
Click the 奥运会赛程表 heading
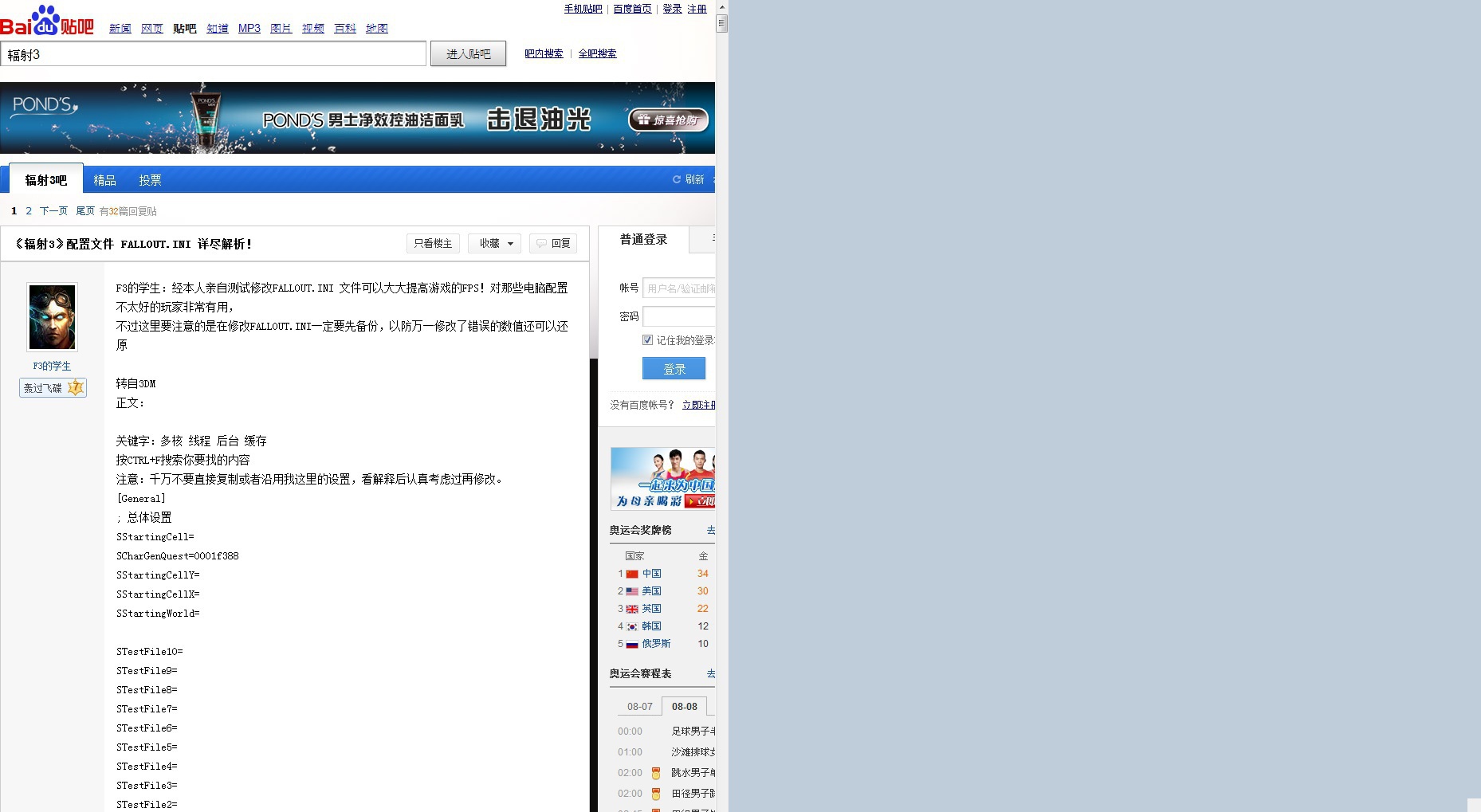point(641,674)
